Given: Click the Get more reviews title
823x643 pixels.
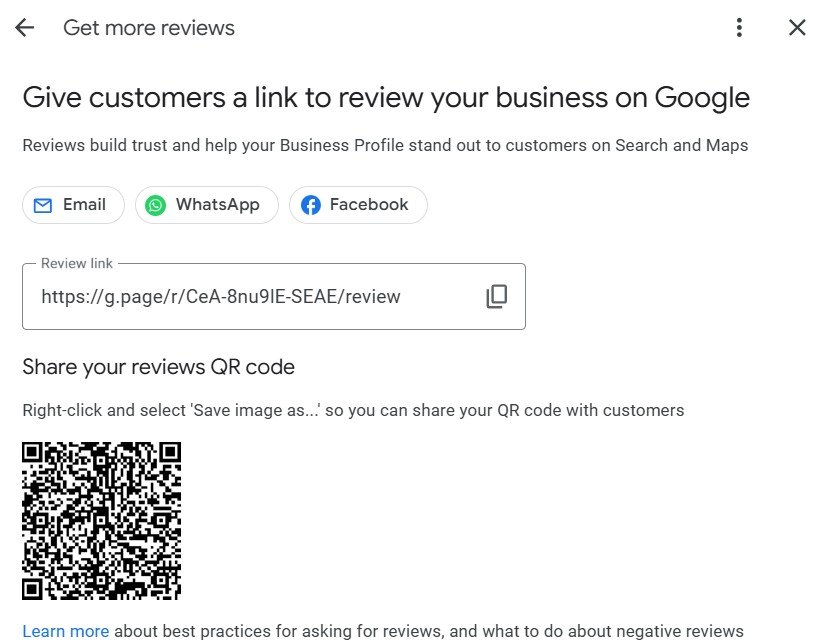Looking at the screenshot, I should click(148, 27).
